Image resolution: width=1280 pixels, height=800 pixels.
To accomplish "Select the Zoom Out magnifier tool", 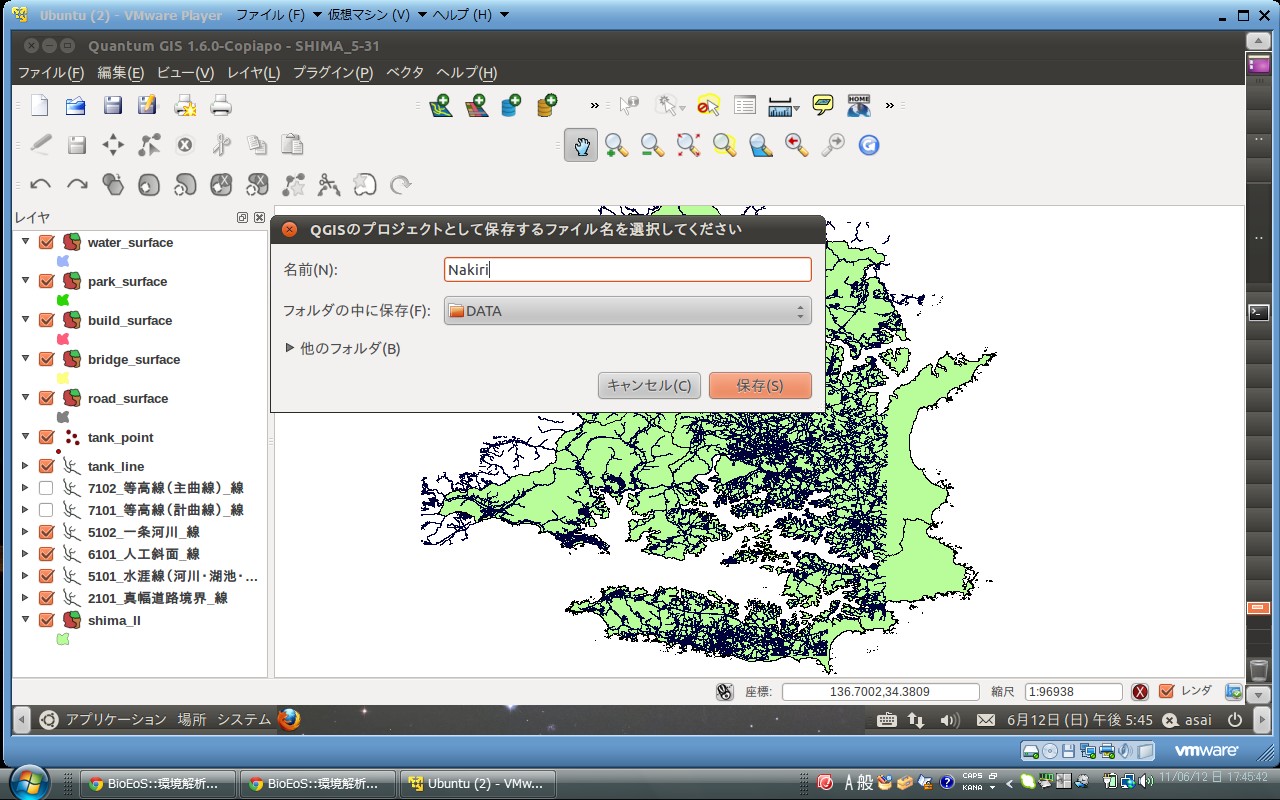I will coord(653,145).
